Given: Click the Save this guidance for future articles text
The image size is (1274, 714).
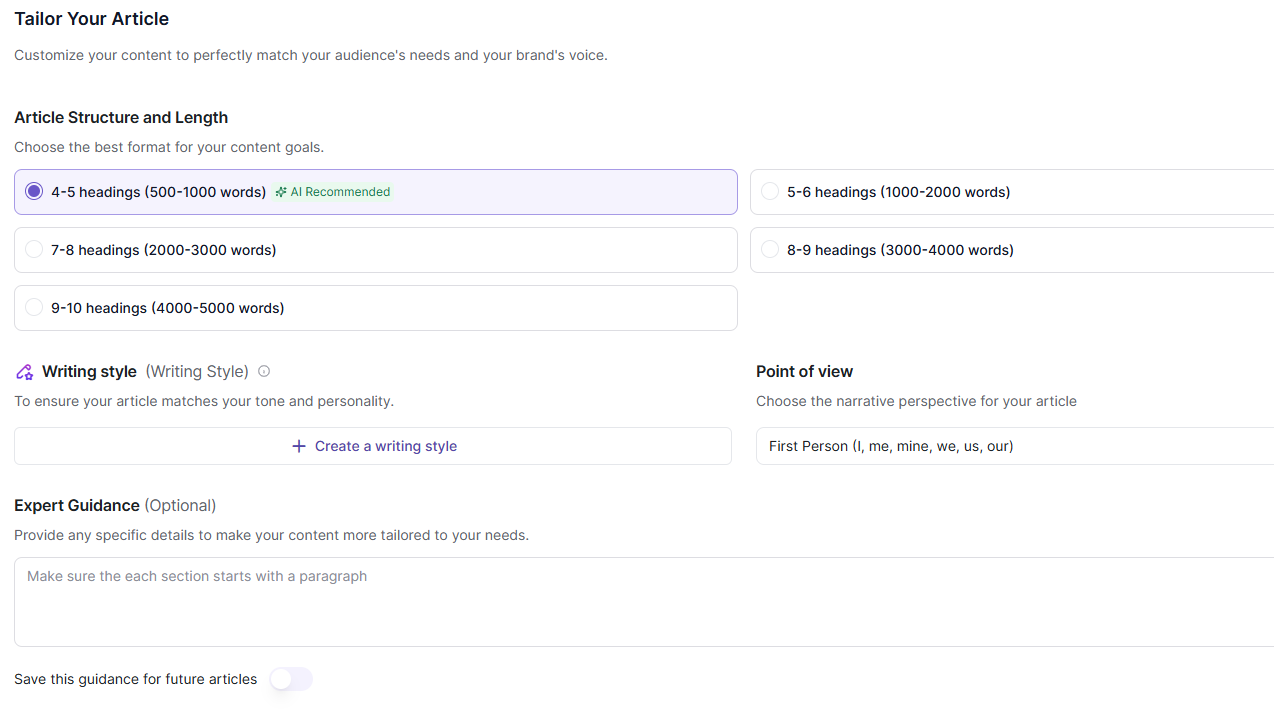Looking at the screenshot, I should pyautogui.click(x=135, y=679).
